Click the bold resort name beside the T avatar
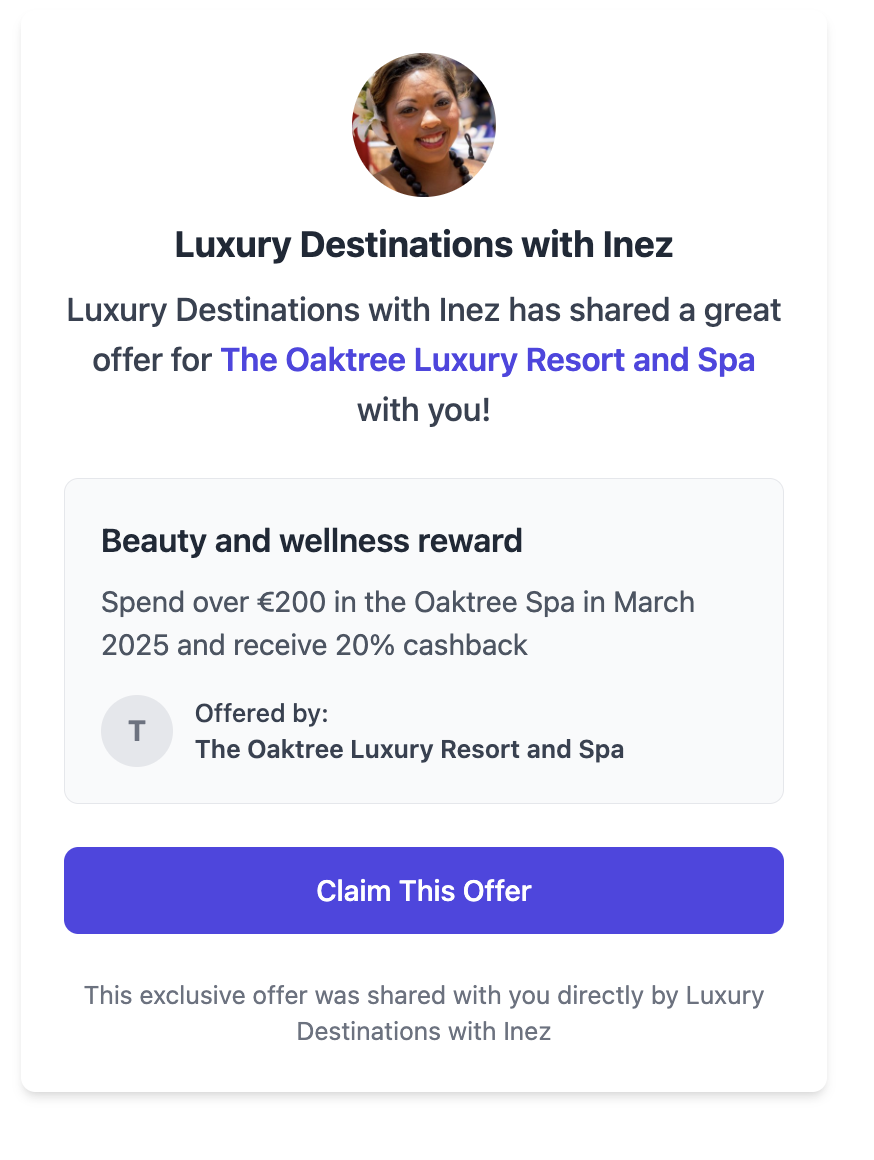874x1160 pixels. [x=409, y=749]
